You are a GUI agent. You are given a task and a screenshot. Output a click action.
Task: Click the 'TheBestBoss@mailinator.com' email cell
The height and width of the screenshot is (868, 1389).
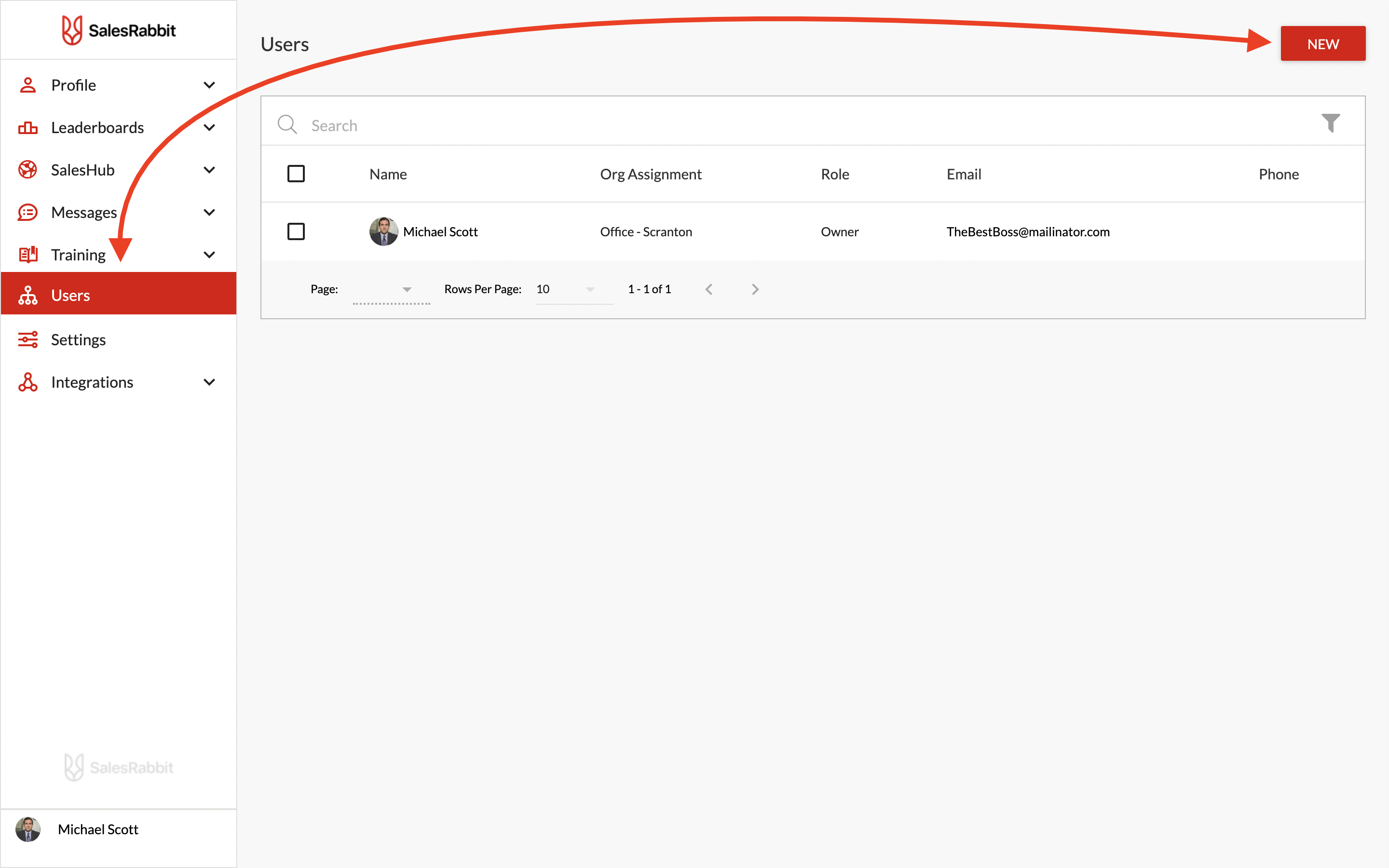(x=1027, y=231)
